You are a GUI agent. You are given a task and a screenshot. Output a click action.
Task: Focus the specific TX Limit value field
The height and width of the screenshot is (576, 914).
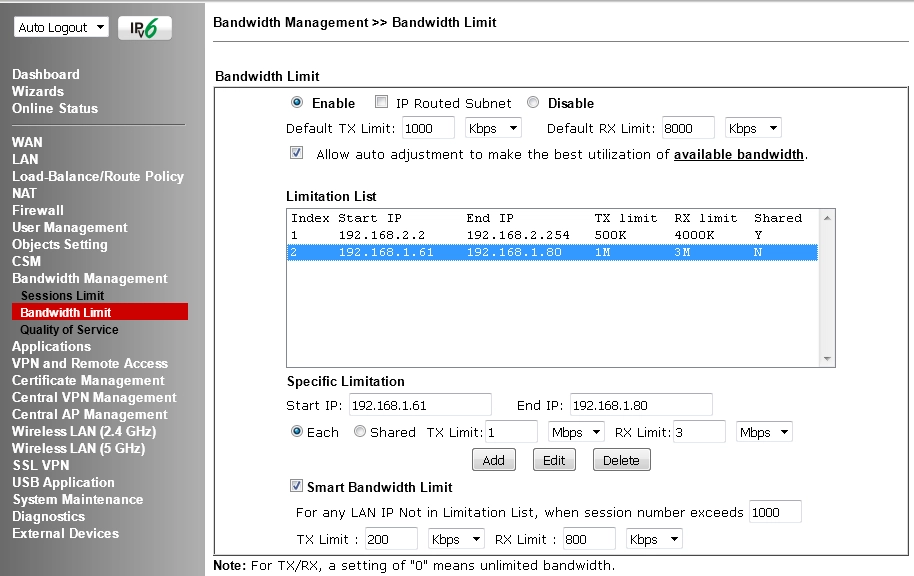point(511,433)
